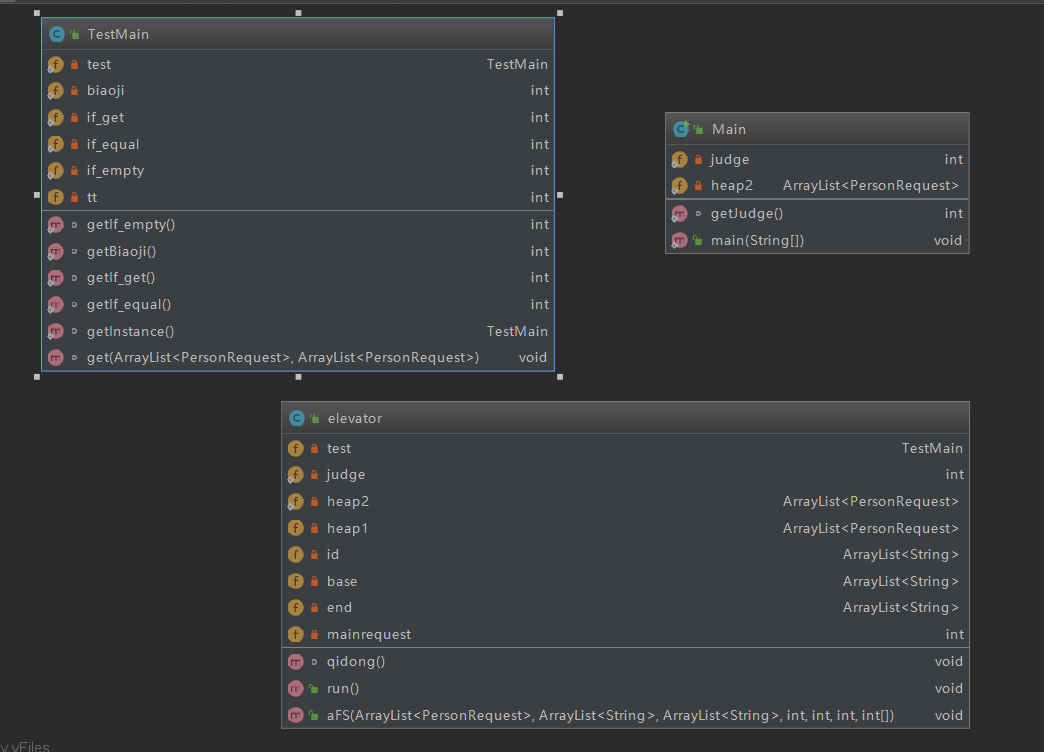
Task: Click the field icon for heap2 in Main
Action: click(x=679, y=186)
